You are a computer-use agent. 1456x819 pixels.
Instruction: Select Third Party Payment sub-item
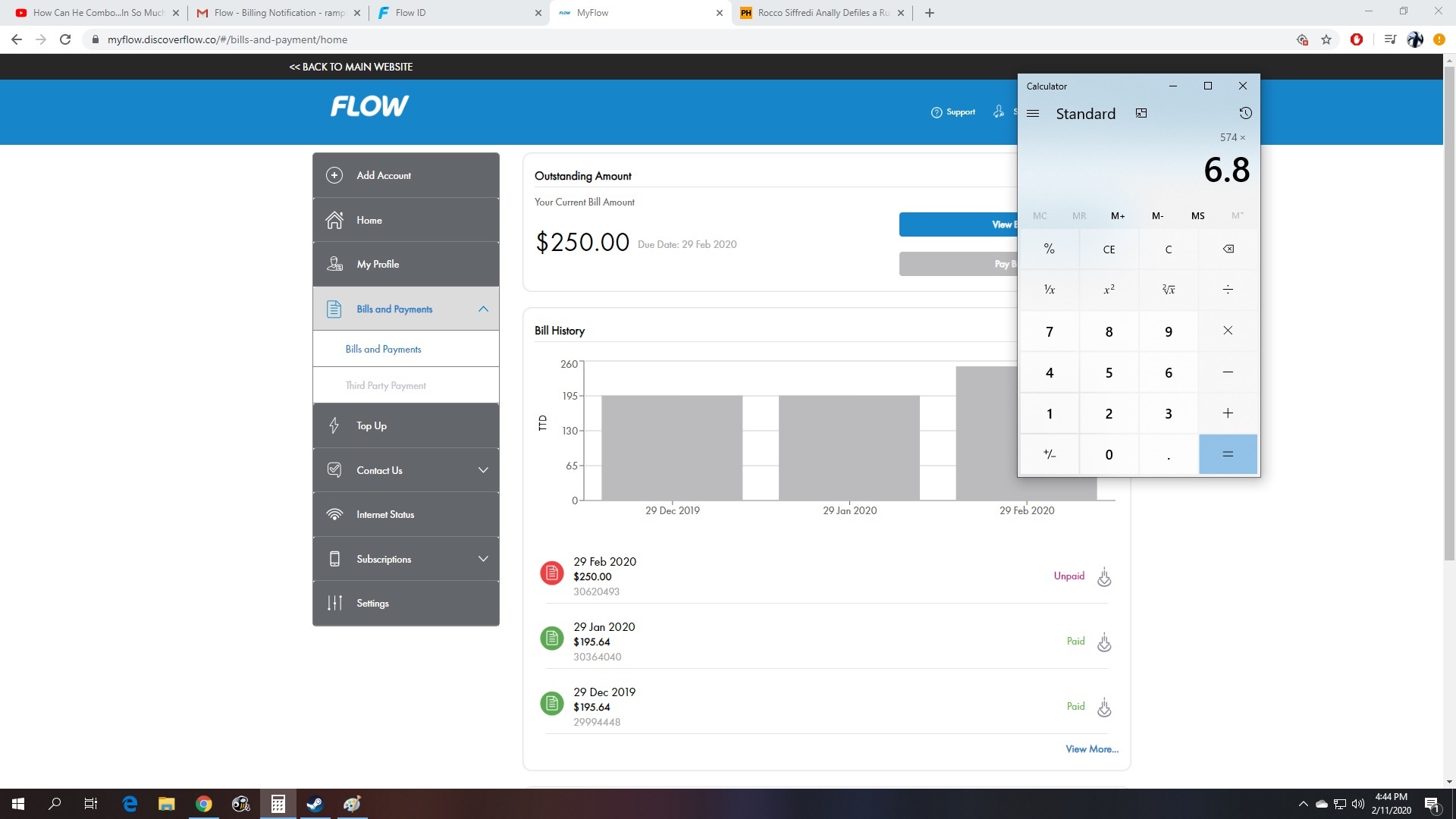[406, 385]
